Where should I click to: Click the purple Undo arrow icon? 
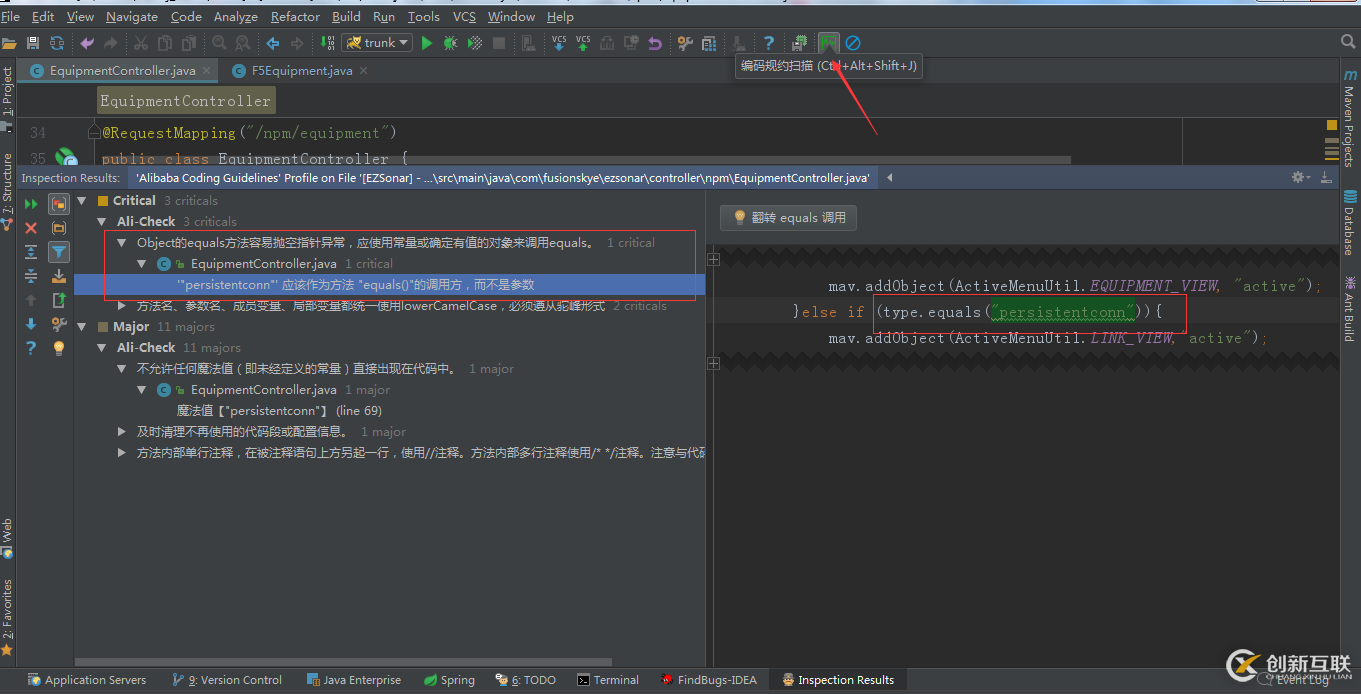87,43
